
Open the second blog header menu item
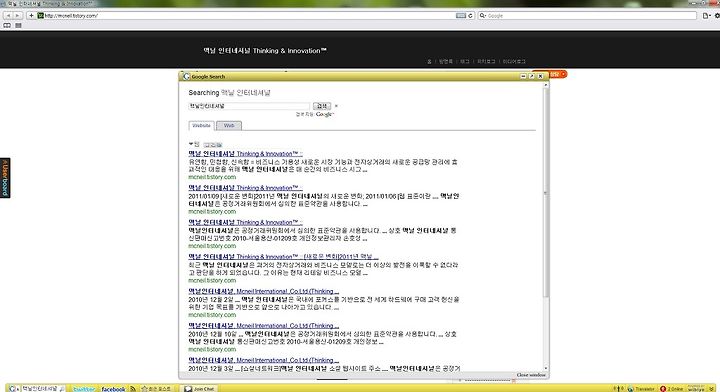445,61
